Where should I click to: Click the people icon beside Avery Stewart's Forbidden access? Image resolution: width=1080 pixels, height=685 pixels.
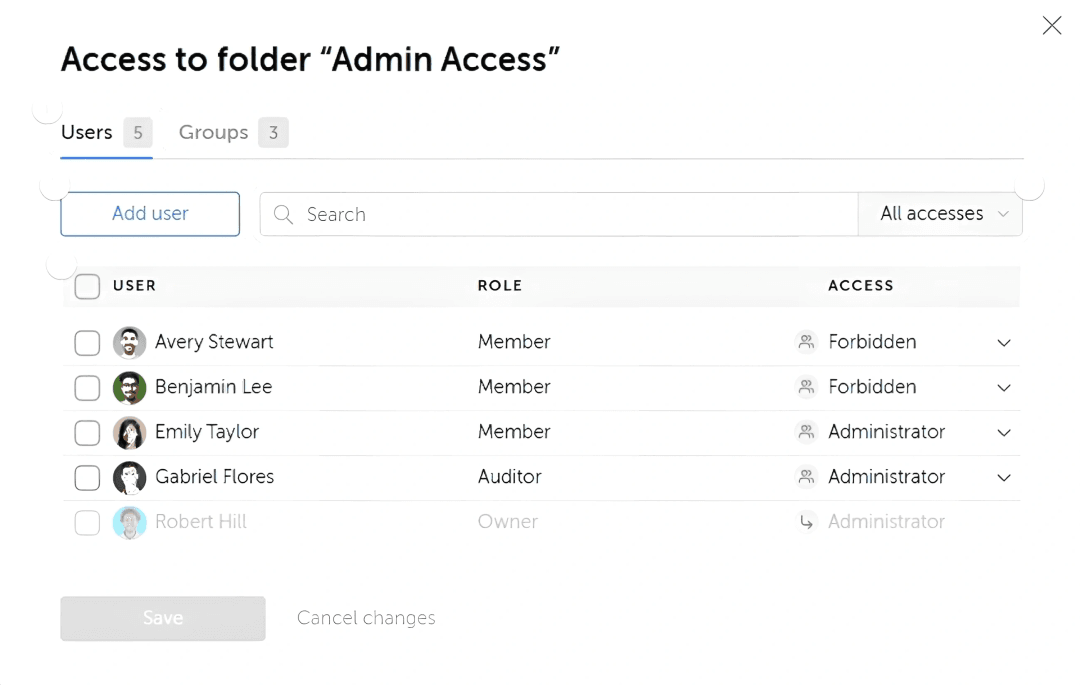(806, 342)
